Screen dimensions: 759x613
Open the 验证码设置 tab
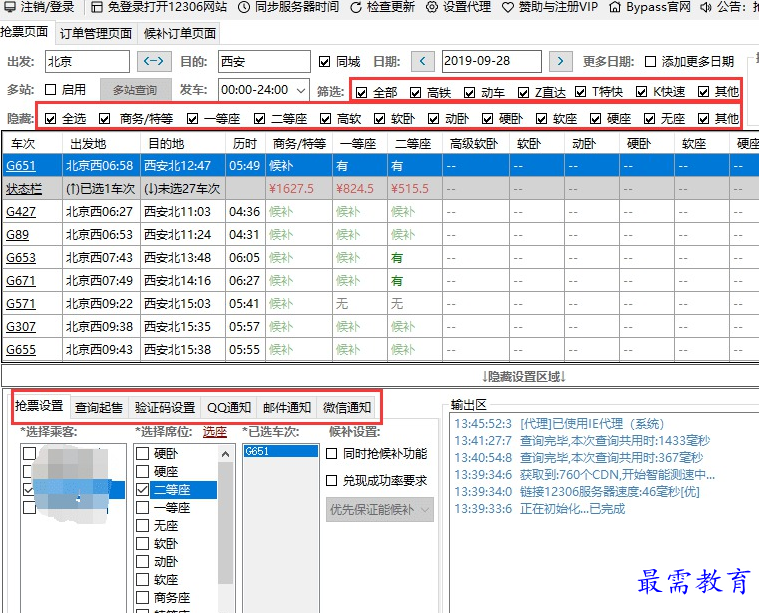pyautogui.click(x=165, y=408)
